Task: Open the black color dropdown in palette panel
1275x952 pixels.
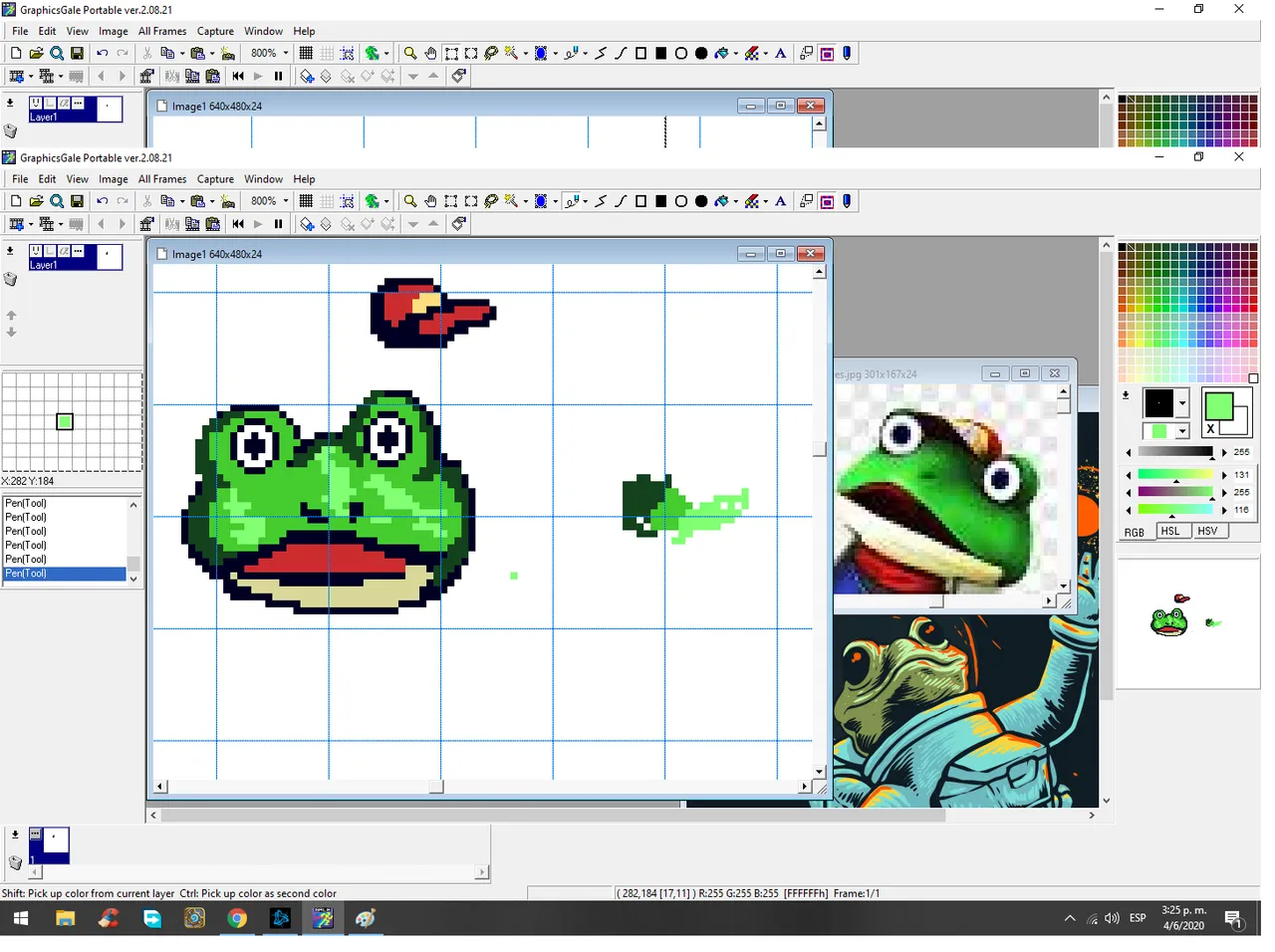Action: (1182, 403)
